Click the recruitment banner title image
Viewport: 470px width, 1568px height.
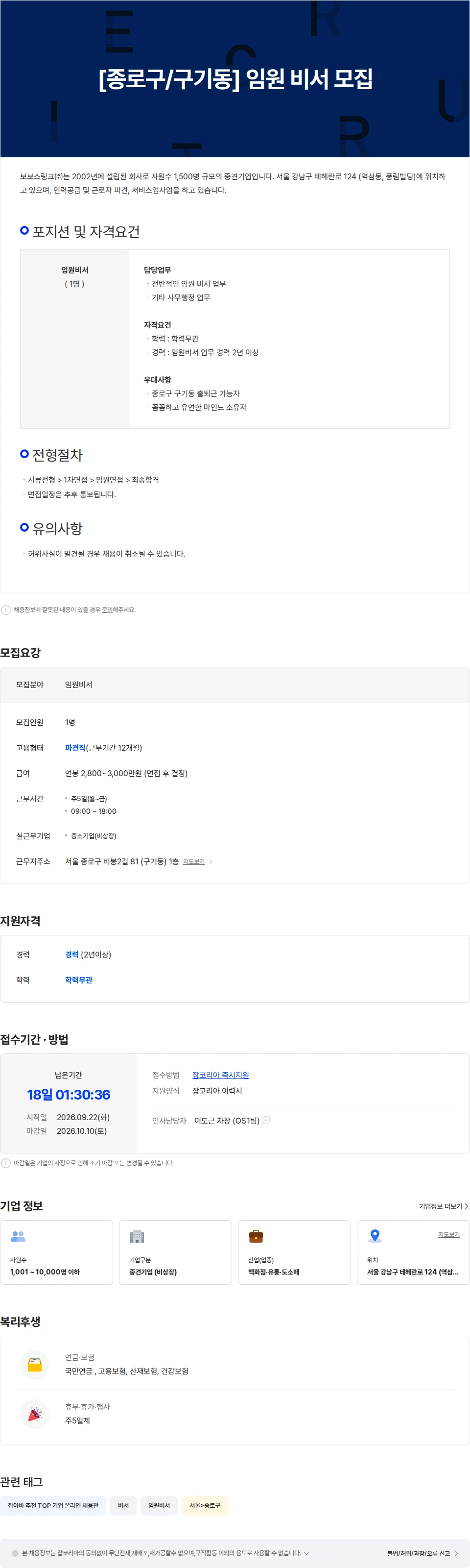click(235, 78)
